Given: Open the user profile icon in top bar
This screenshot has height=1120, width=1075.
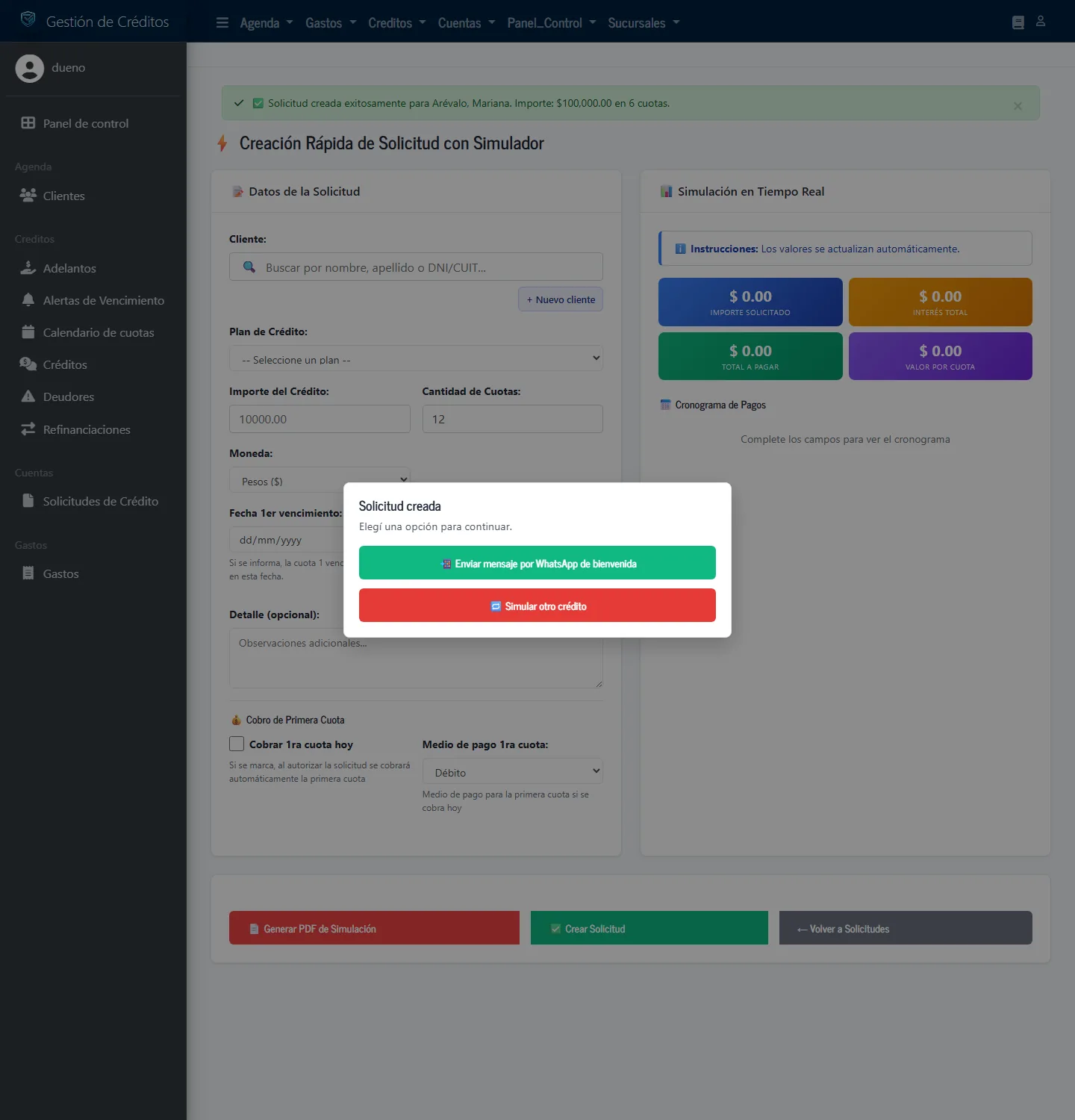Looking at the screenshot, I should pyautogui.click(x=1041, y=22).
